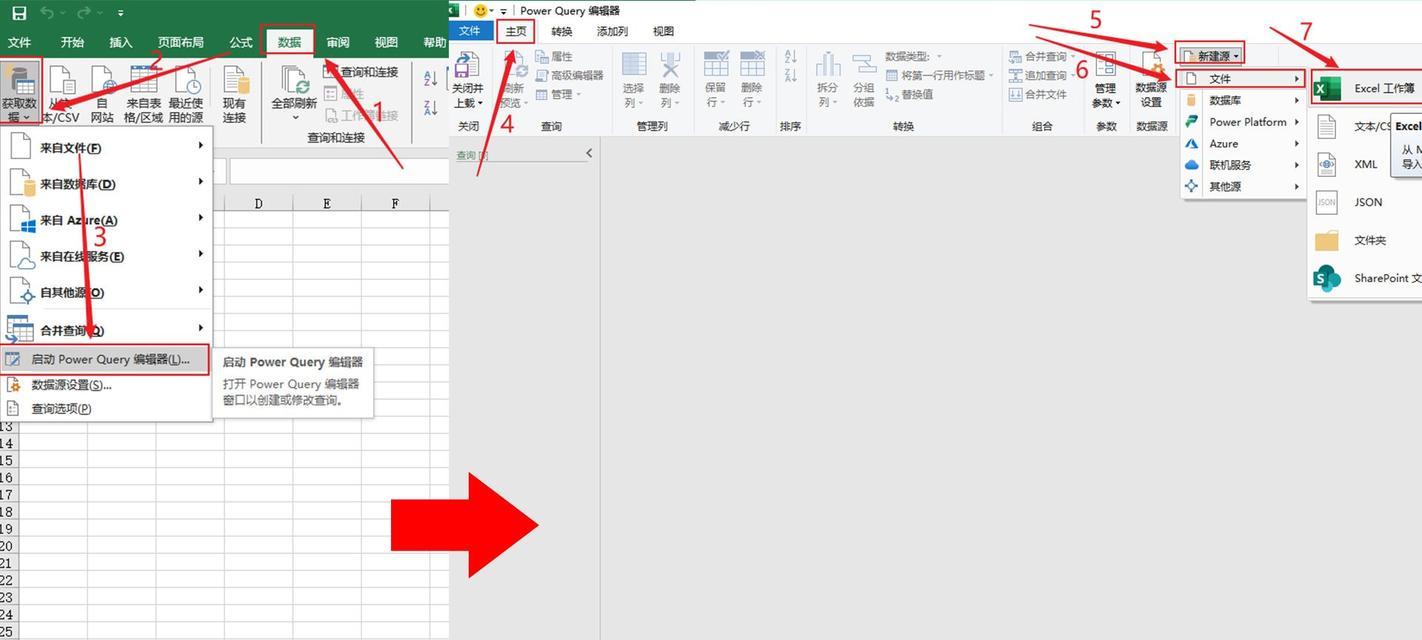Expand 来自 Azure(A) submenu
This screenshot has height=640, width=1422.
(x=106, y=219)
